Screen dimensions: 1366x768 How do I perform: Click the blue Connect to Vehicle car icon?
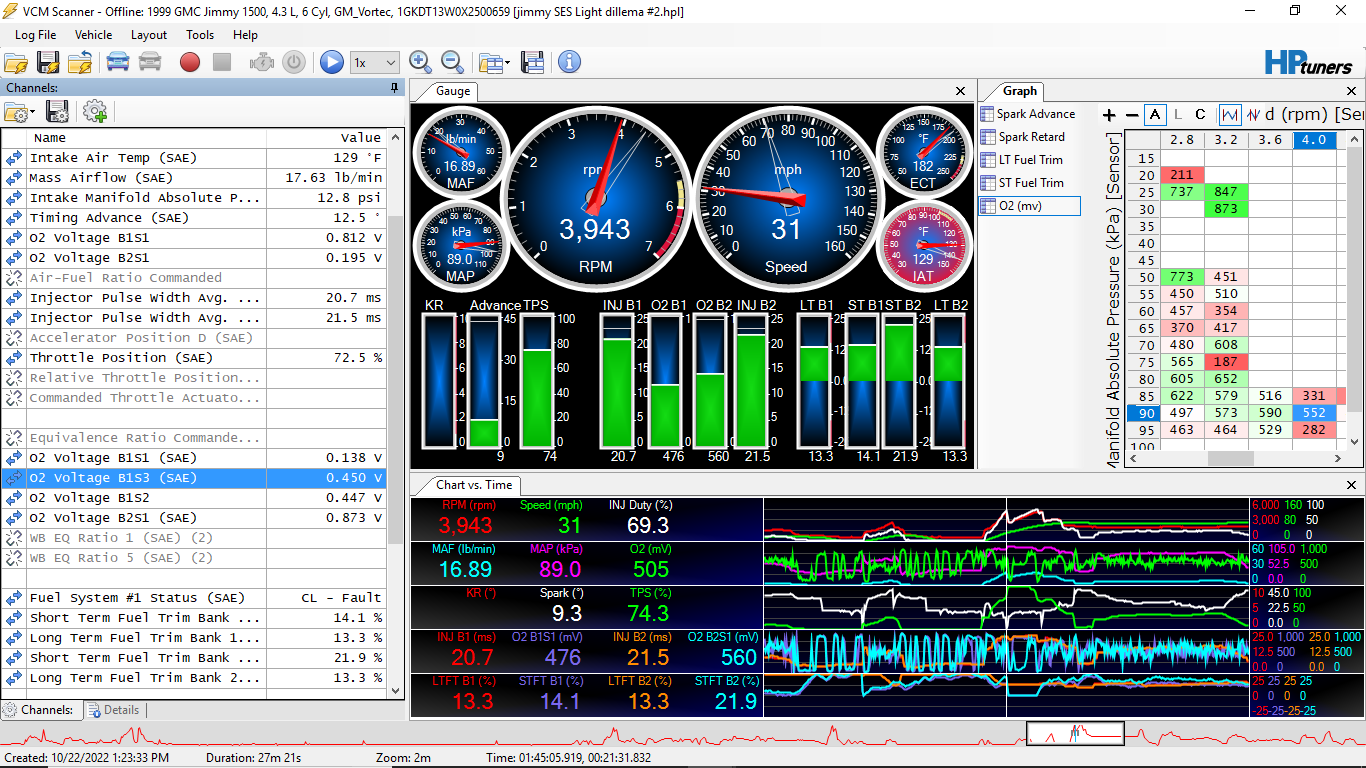118,62
